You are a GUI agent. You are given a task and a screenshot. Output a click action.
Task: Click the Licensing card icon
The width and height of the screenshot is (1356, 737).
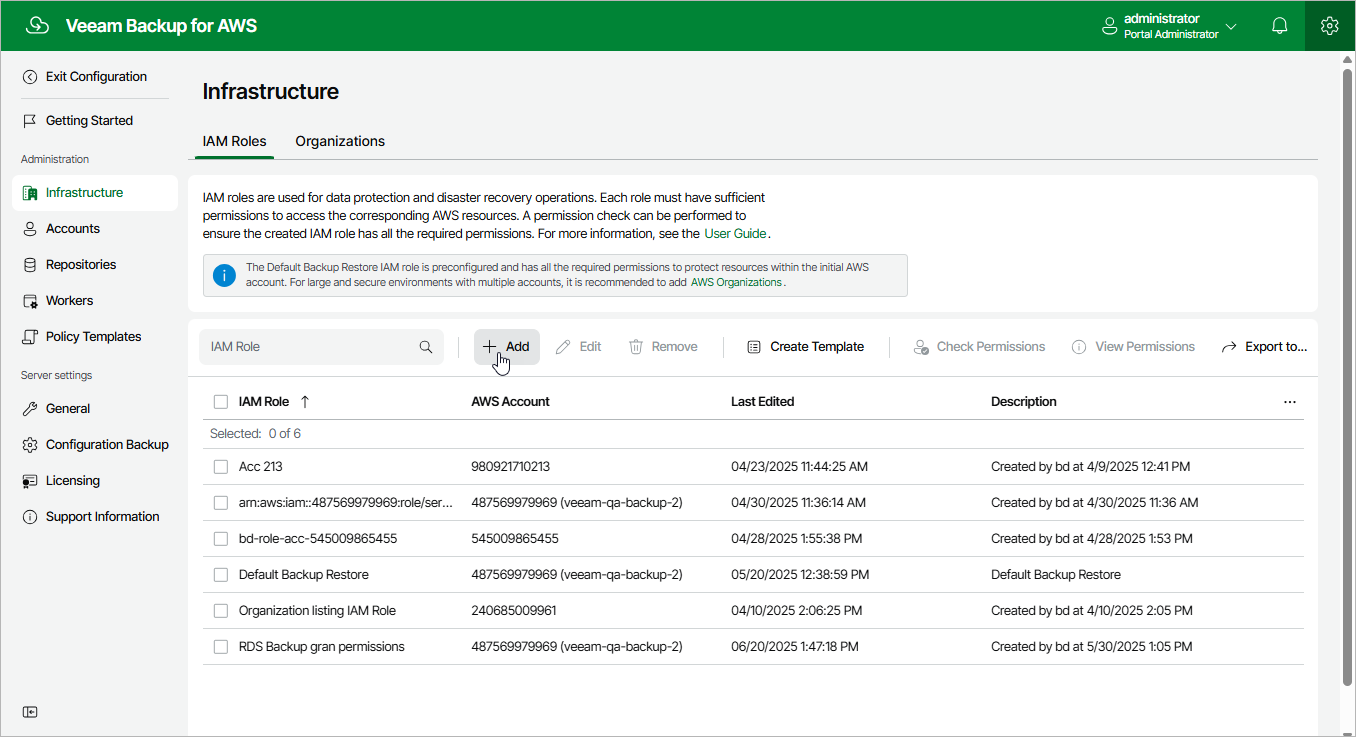(30, 481)
